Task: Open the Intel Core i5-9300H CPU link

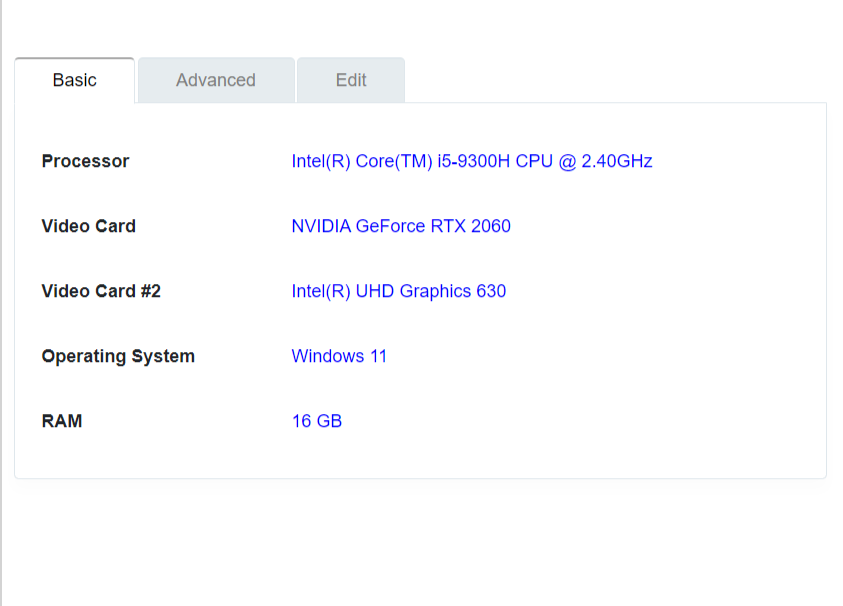Action: (471, 161)
